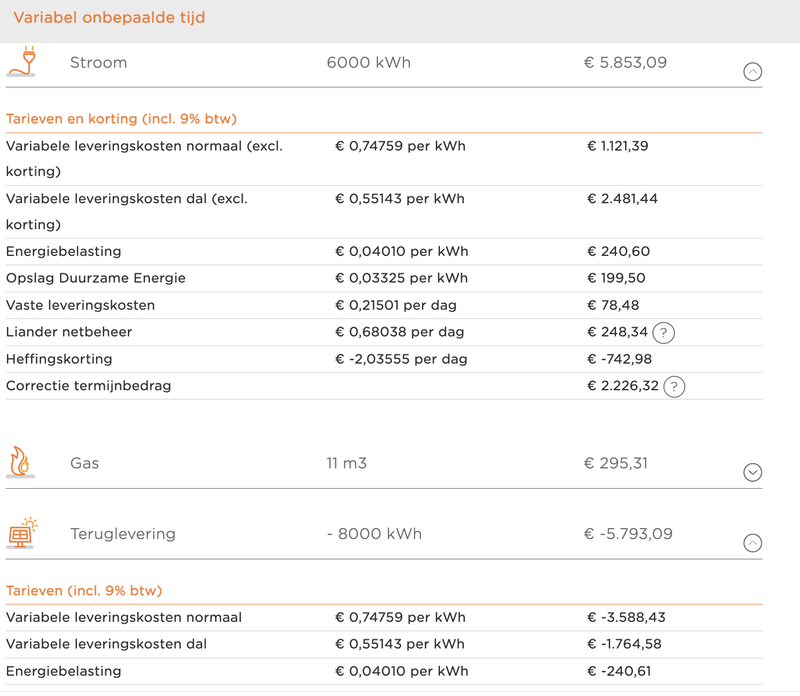
Task: Collapse the Stroom section chevron
Action: tap(753, 72)
